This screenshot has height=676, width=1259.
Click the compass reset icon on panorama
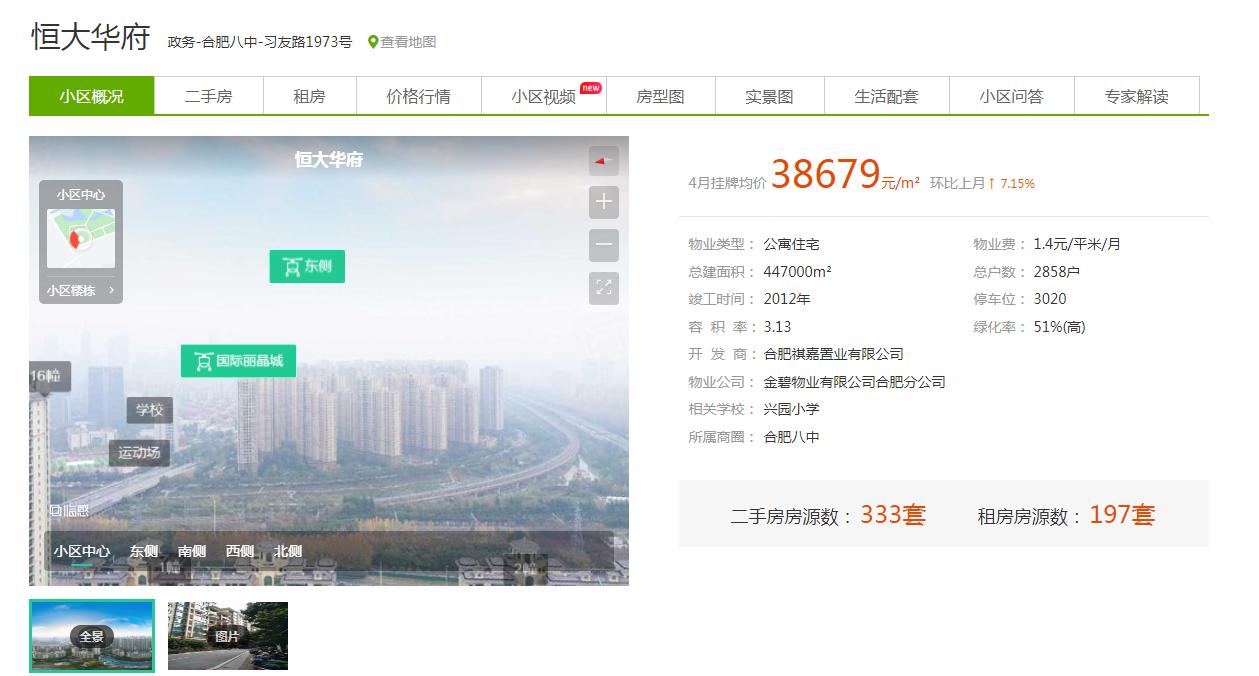click(x=603, y=160)
